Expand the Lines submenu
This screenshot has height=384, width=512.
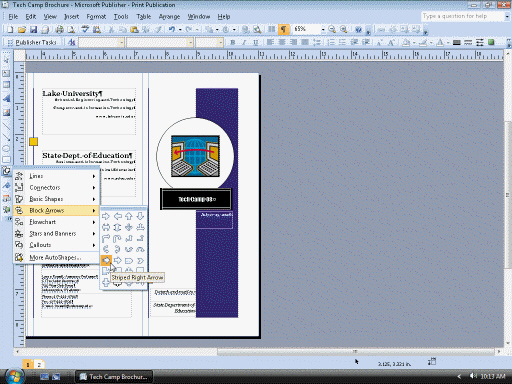tap(56, 176)
